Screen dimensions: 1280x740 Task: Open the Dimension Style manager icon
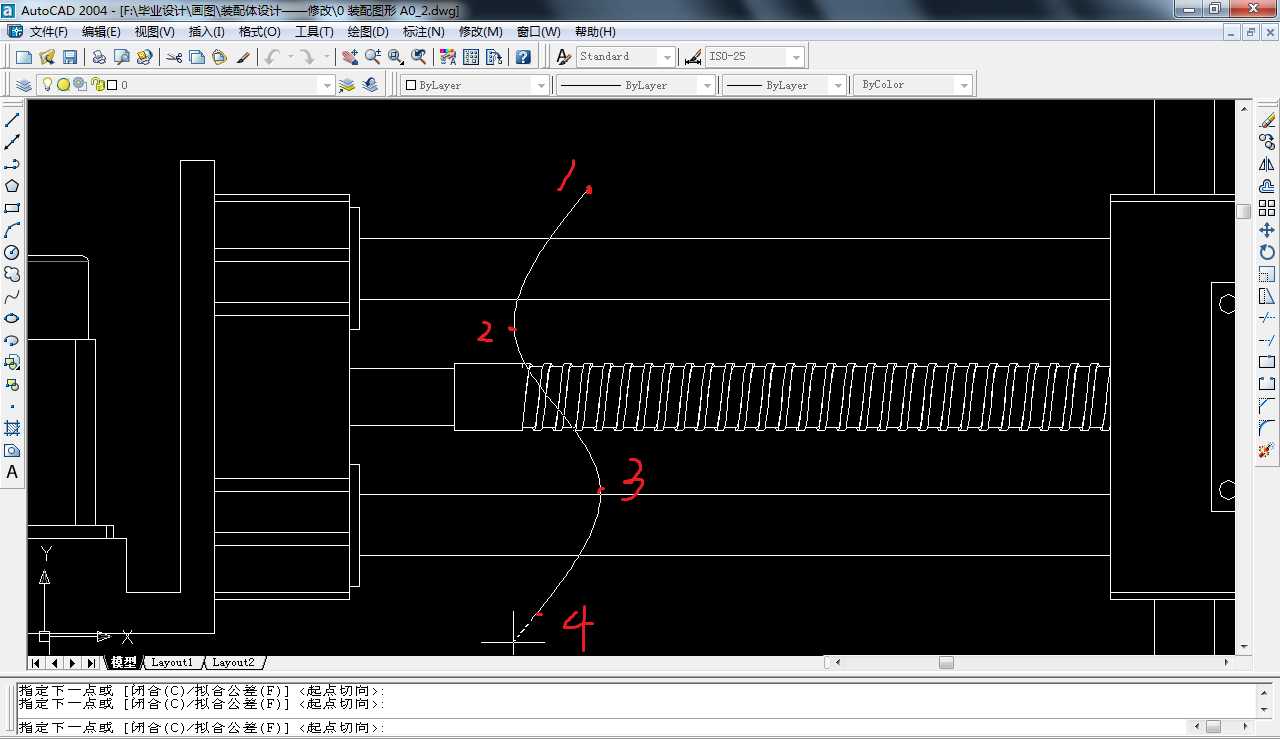pos(693,57)
